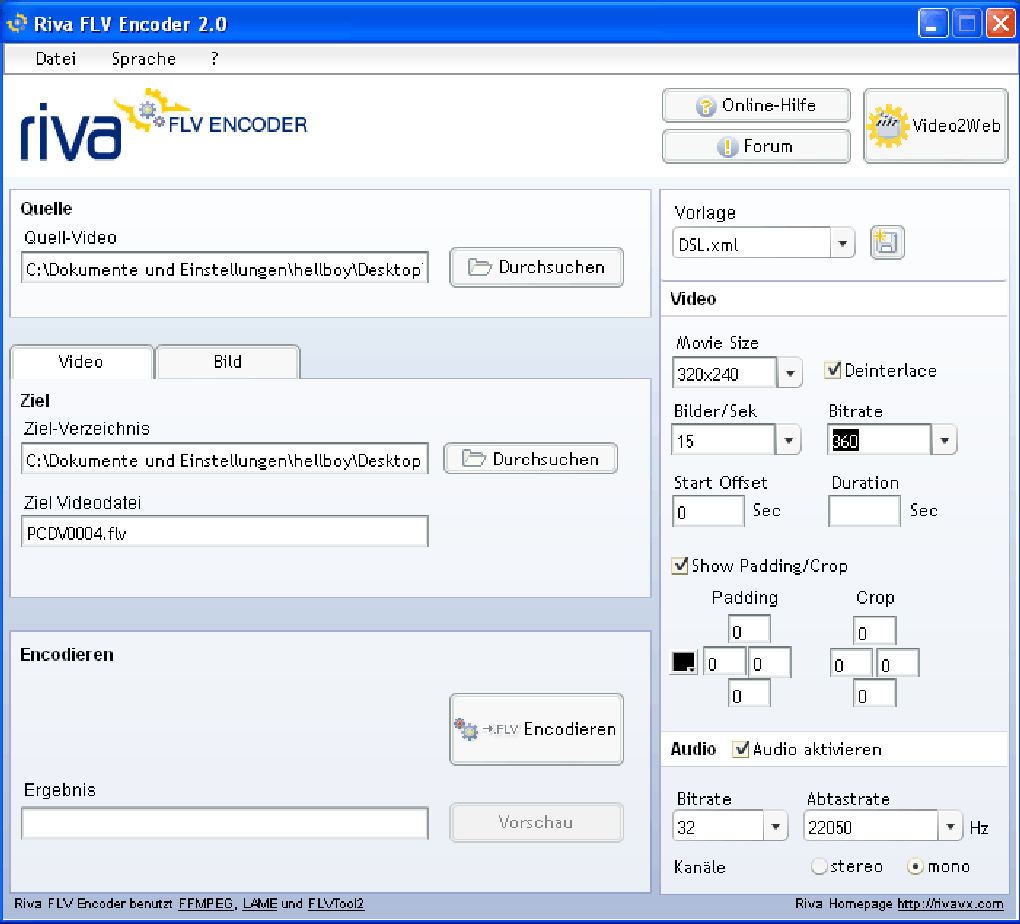
Task: Click the right Crop value field
Action: 898,662
